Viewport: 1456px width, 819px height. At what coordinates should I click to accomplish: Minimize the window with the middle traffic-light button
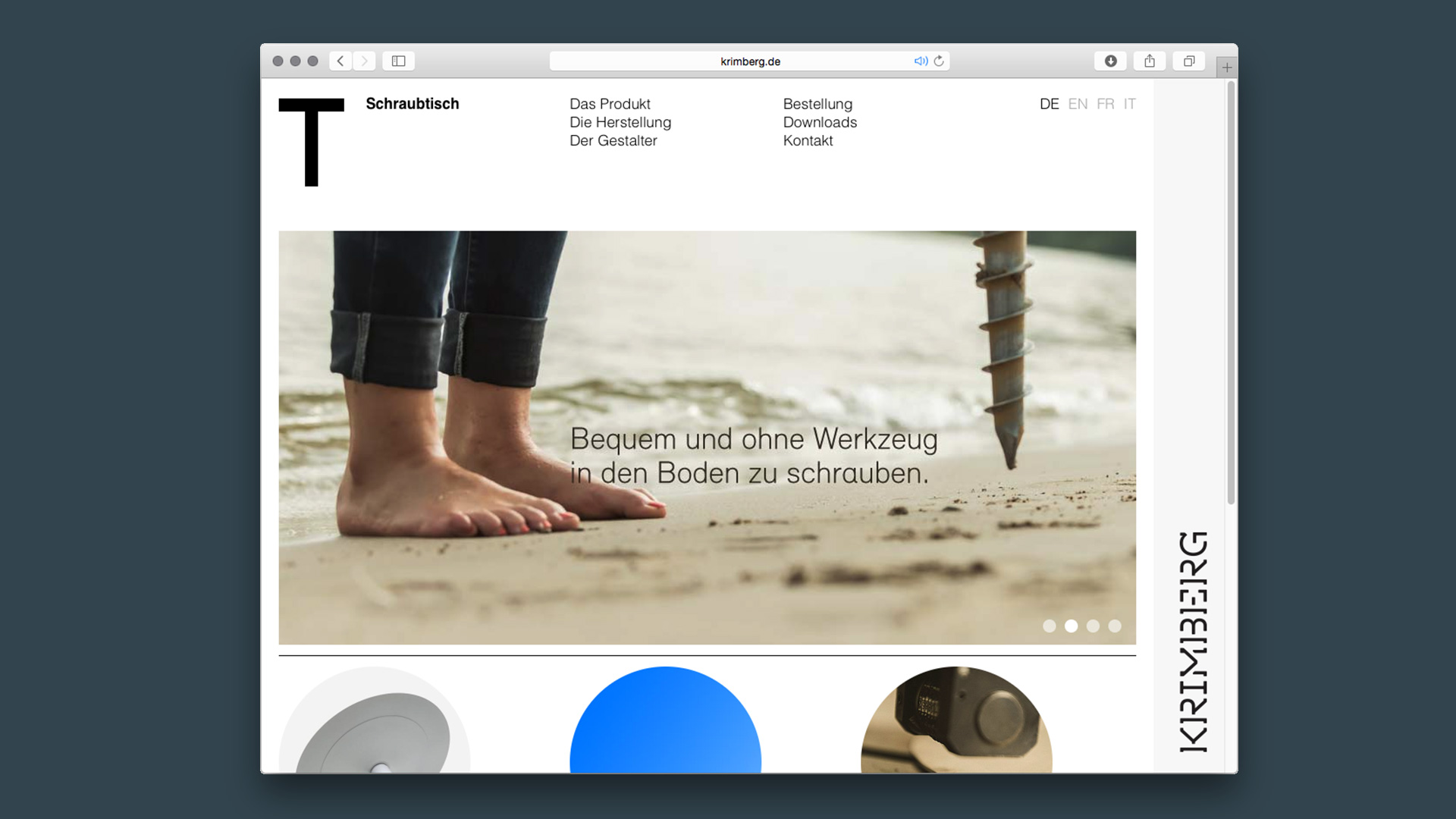click(295, 61)
